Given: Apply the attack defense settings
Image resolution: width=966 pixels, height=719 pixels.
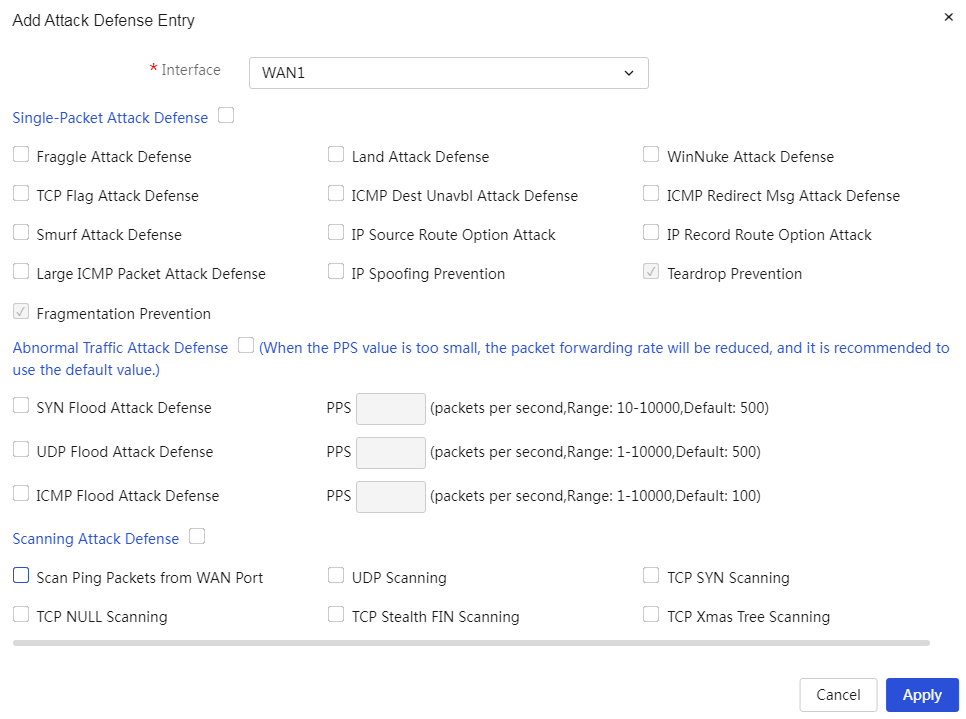Looking at the screenshot, I should click(x=922, y=695).
